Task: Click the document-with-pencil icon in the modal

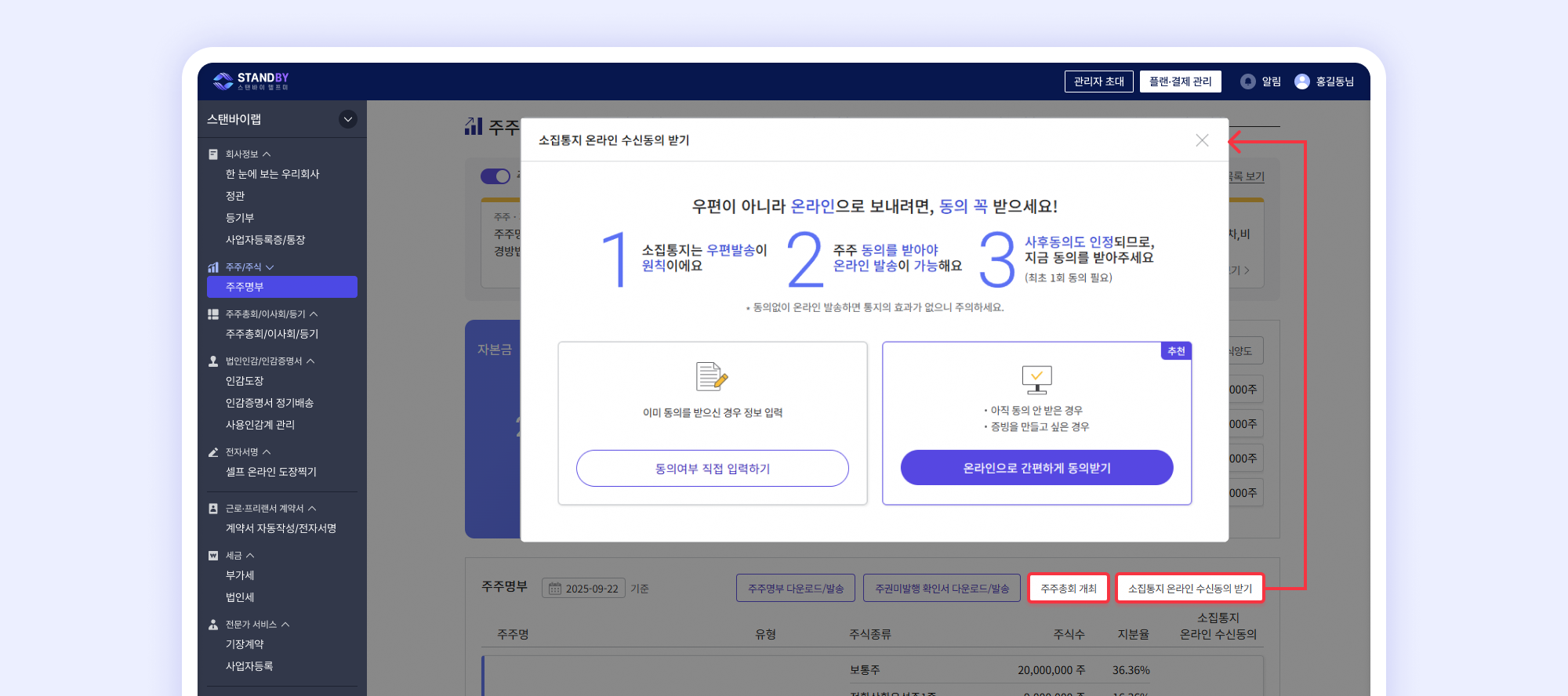Action: [712, 376]
